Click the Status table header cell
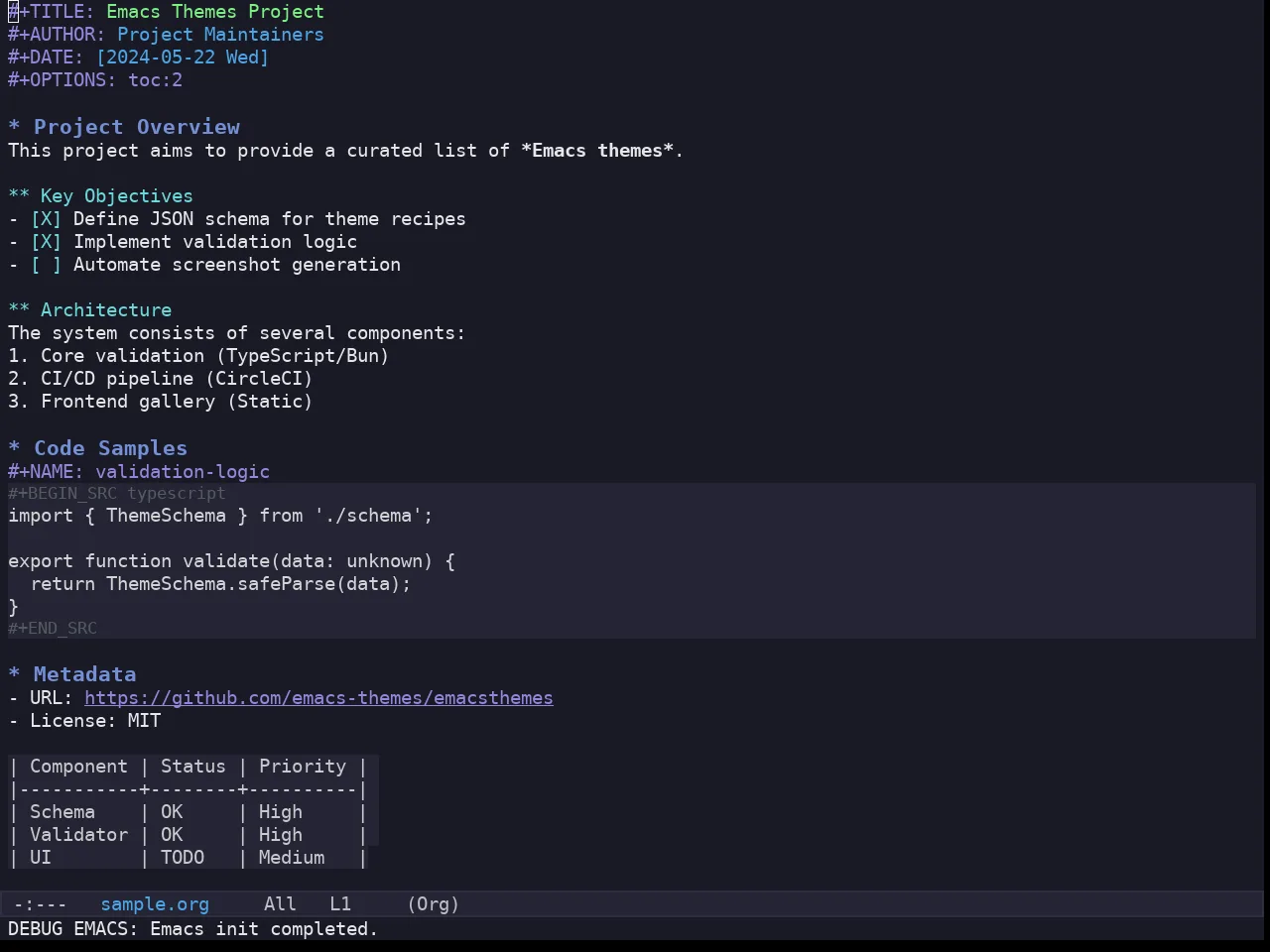Viewport: 1270px width, 952px height. [193, 767]
